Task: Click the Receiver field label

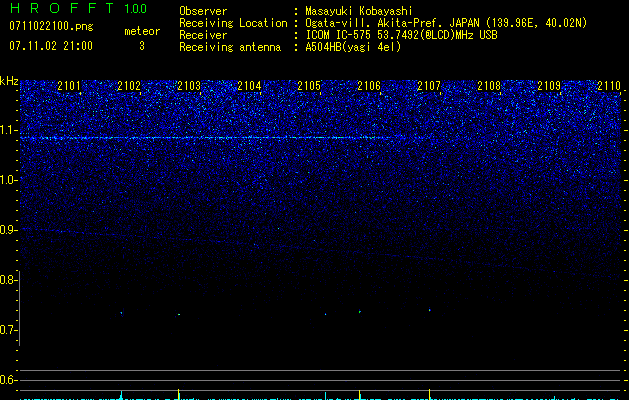Action: pos(203,35)
